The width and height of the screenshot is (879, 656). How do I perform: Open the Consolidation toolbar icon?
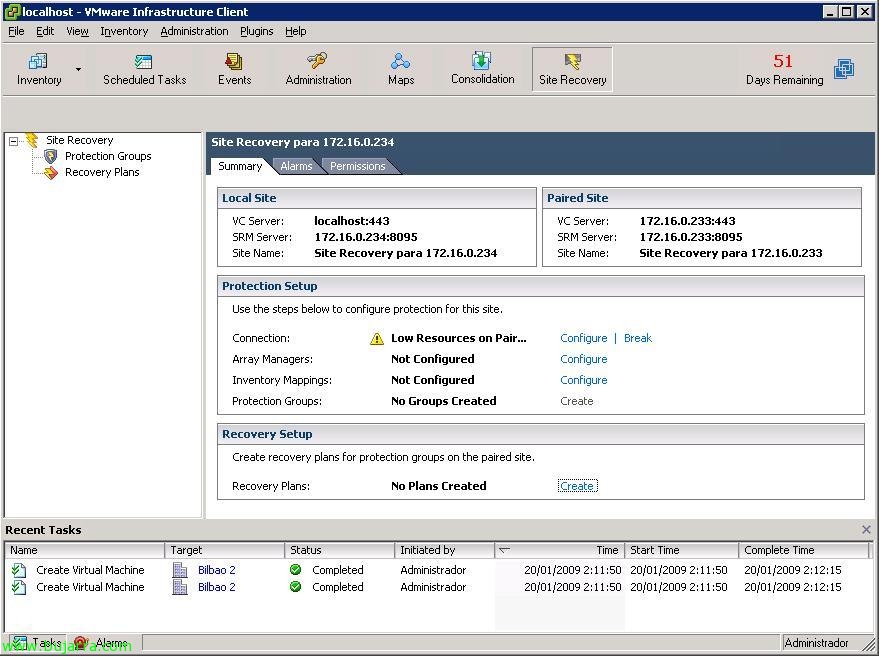[482, 61]
